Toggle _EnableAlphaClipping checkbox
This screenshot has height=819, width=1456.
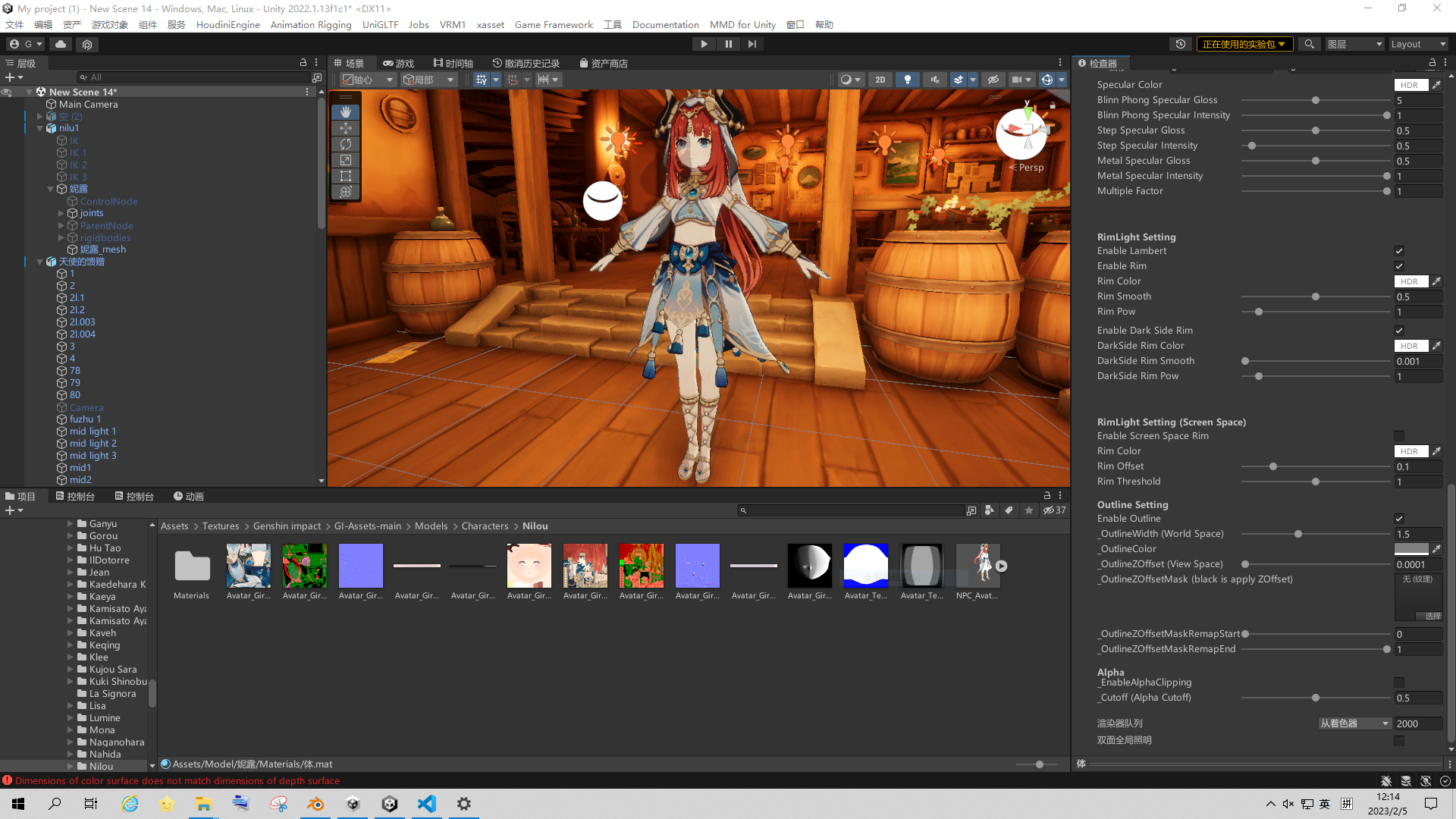pyautogui.click(x=1399, y=682)
